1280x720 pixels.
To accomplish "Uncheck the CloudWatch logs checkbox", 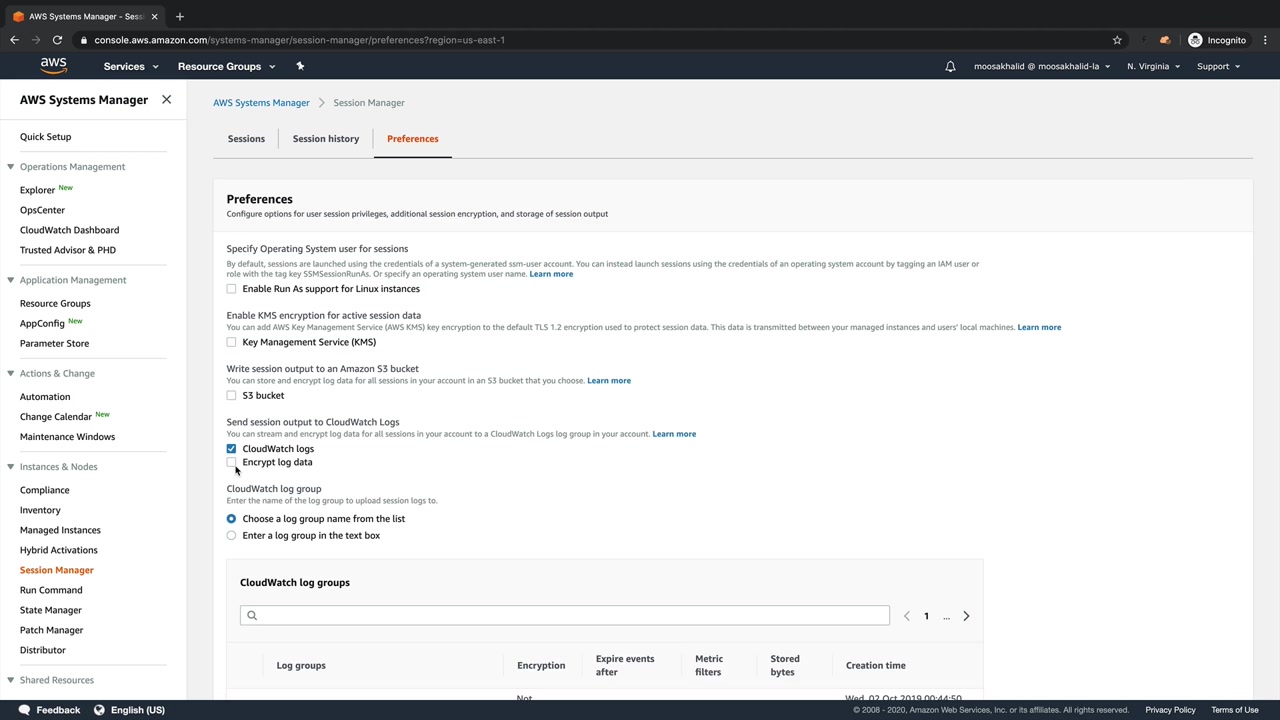I will coord(231,449).
